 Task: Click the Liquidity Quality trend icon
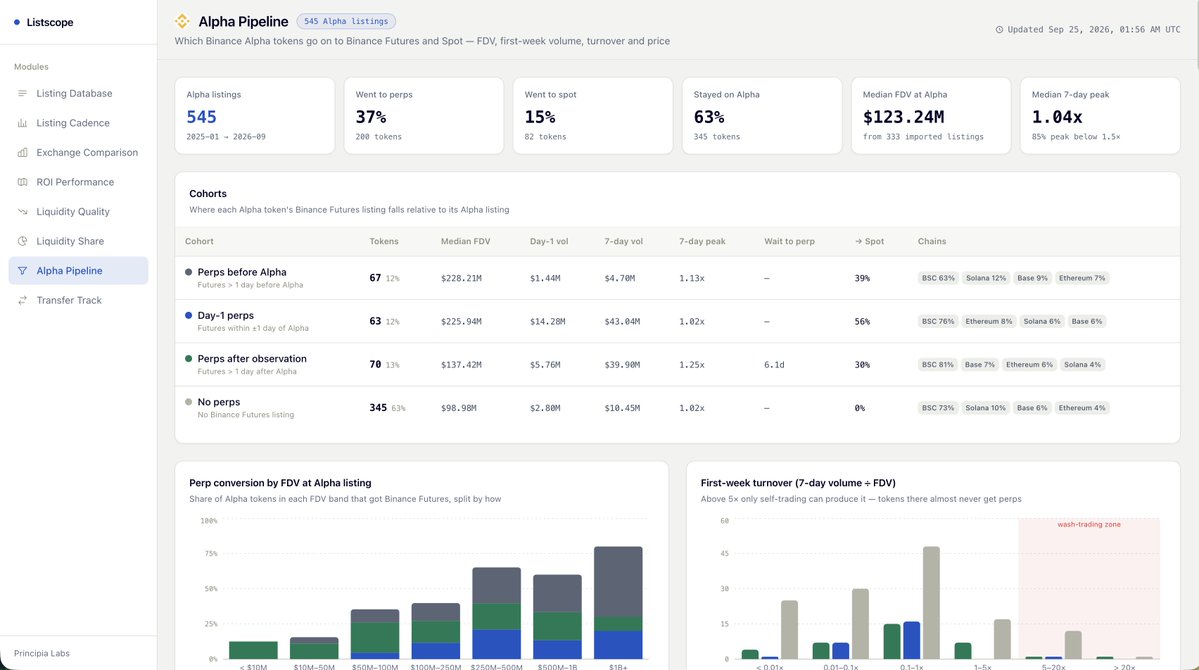point(22,212)
